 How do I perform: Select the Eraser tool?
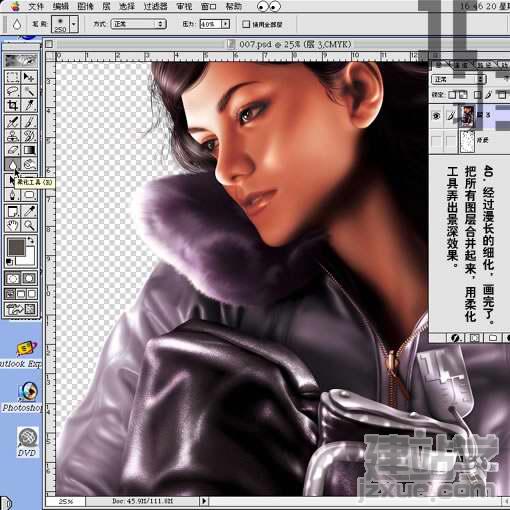(12, 150)
